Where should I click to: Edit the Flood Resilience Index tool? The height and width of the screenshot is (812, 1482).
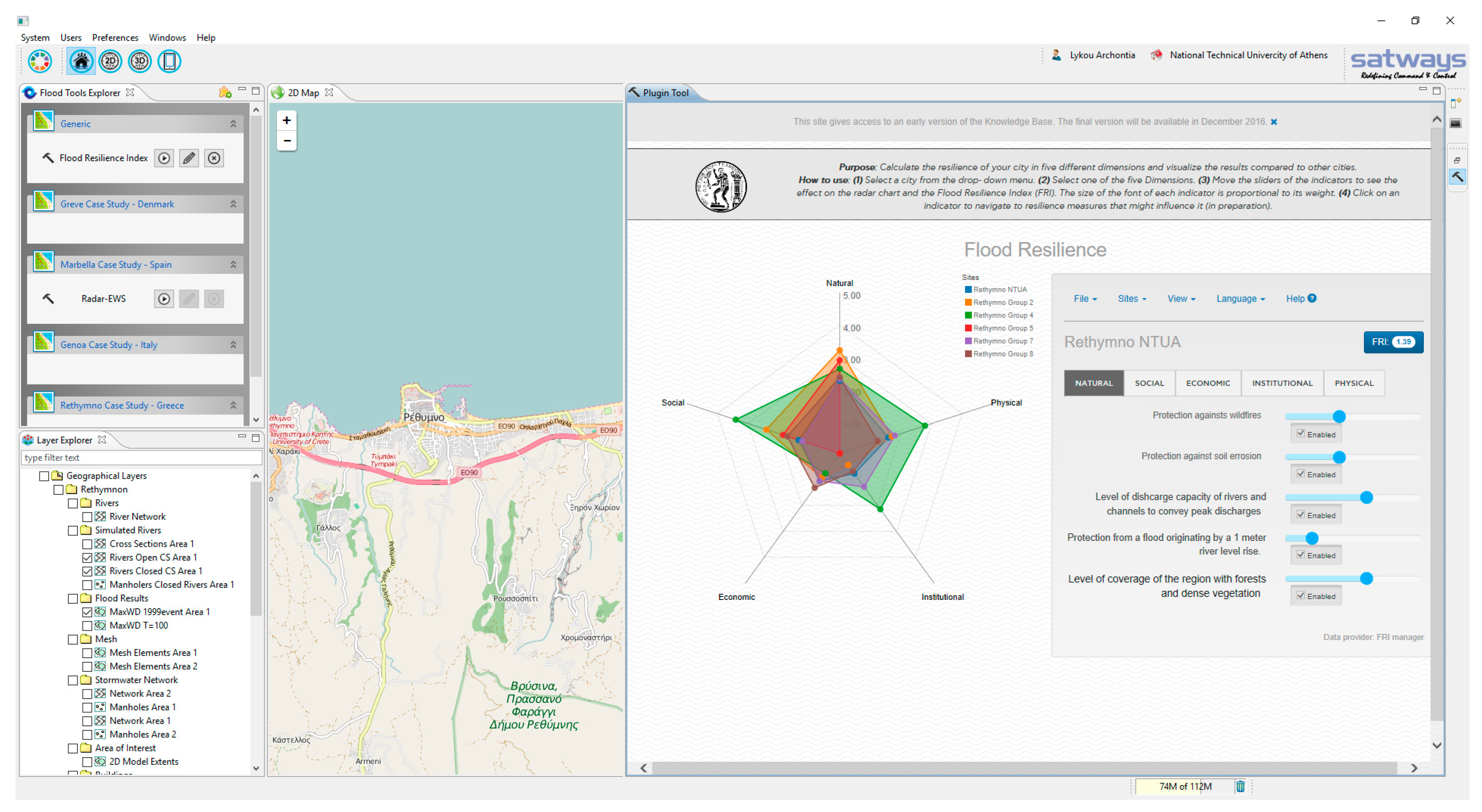(x=189, y=158)
